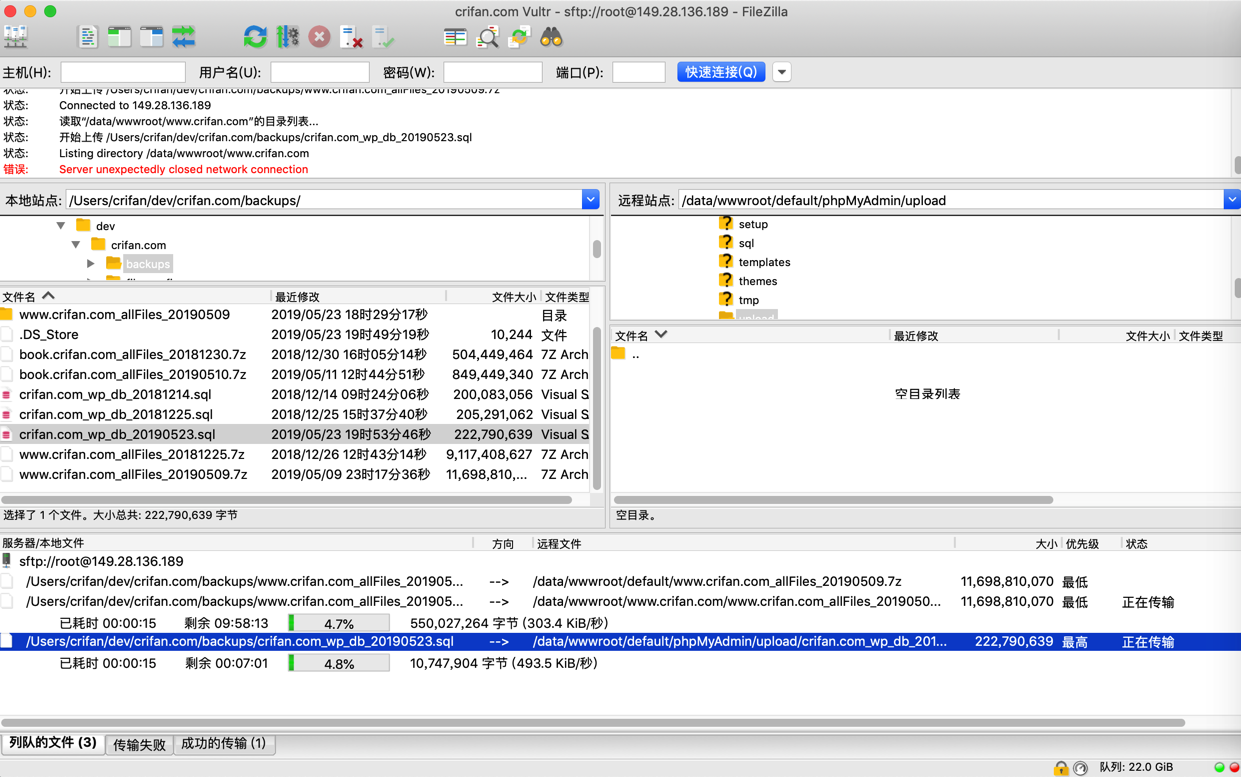This screenshot has width=1241, height=777.
Task: Click the 主机(H) host input field
Action: tap(123, 72)
